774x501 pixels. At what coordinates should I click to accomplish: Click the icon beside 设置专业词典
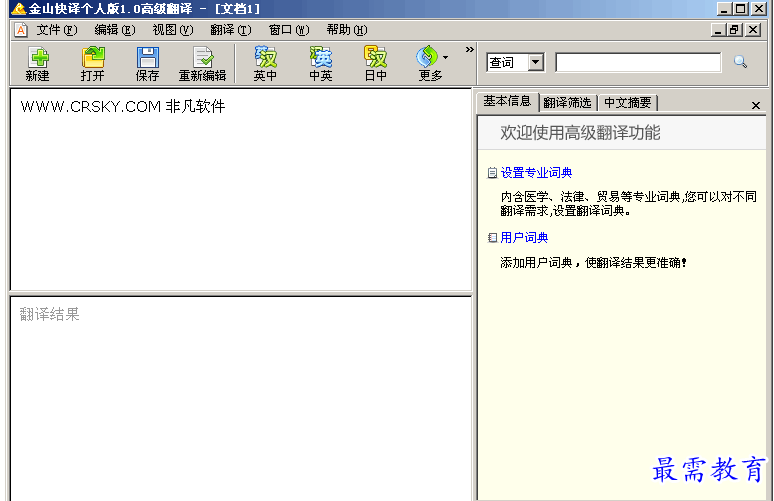pos(492,173)
